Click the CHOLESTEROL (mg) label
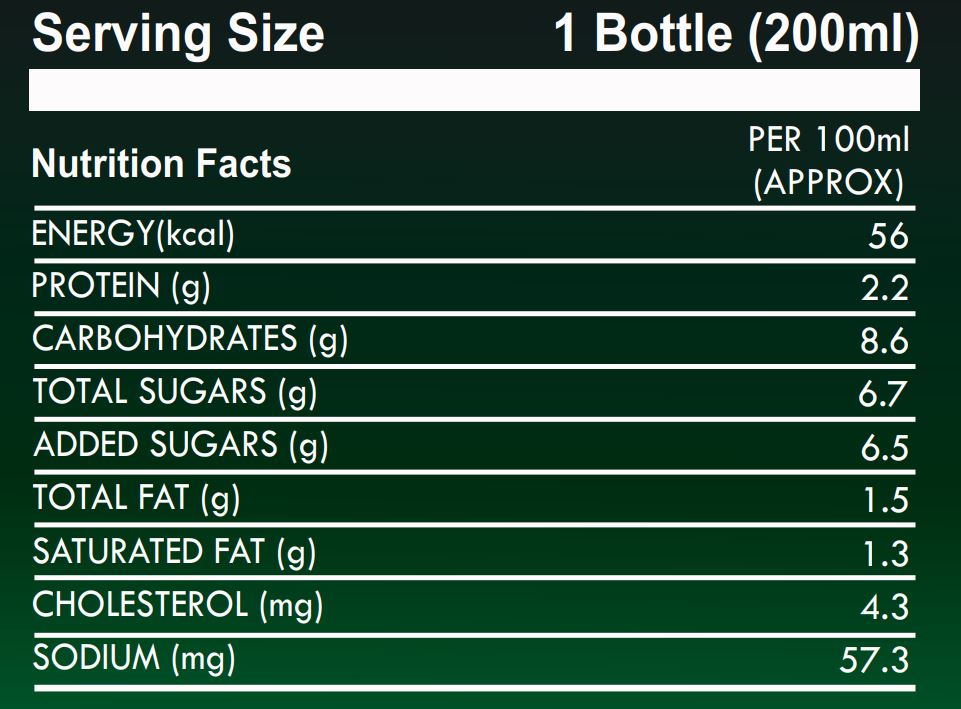Viewport: 961px width, 709px height. click(178, 605)
